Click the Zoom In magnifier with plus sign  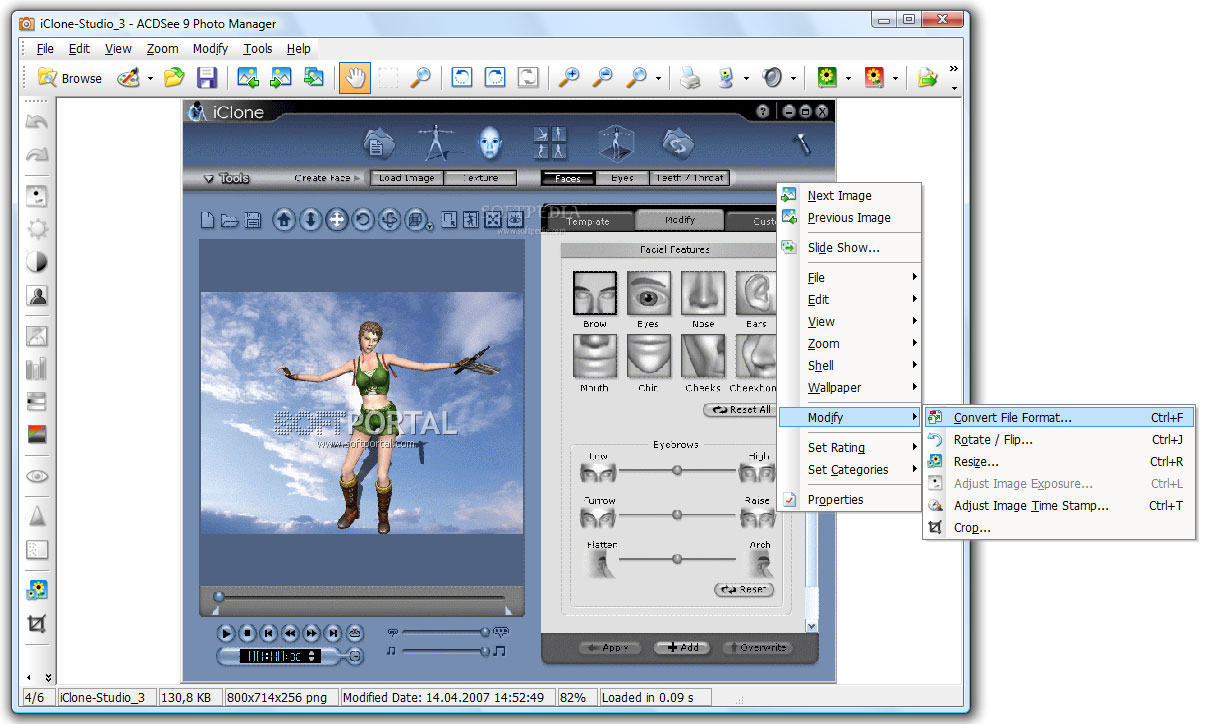568,78
